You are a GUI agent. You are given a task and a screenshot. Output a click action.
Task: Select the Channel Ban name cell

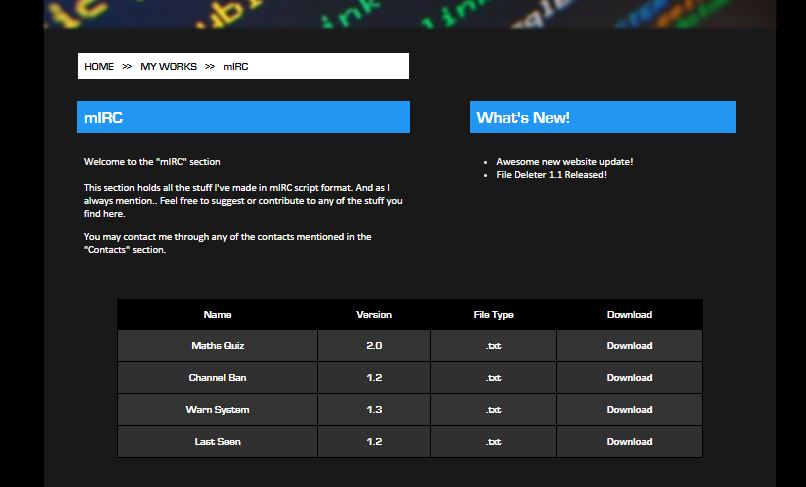pyautogui.click(x=217, y=377)
